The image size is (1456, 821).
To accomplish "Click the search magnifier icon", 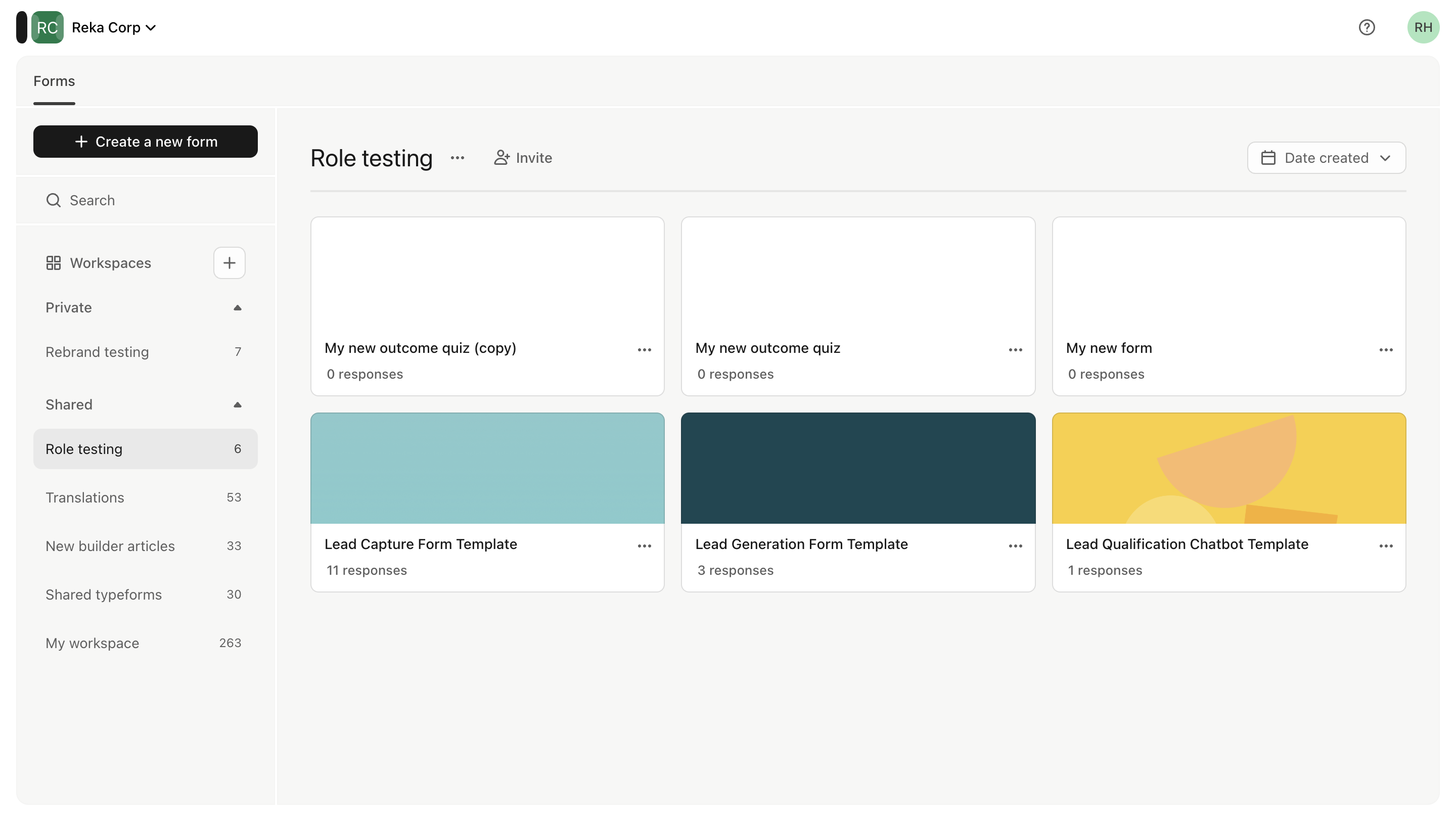I will tap(53, 200).
